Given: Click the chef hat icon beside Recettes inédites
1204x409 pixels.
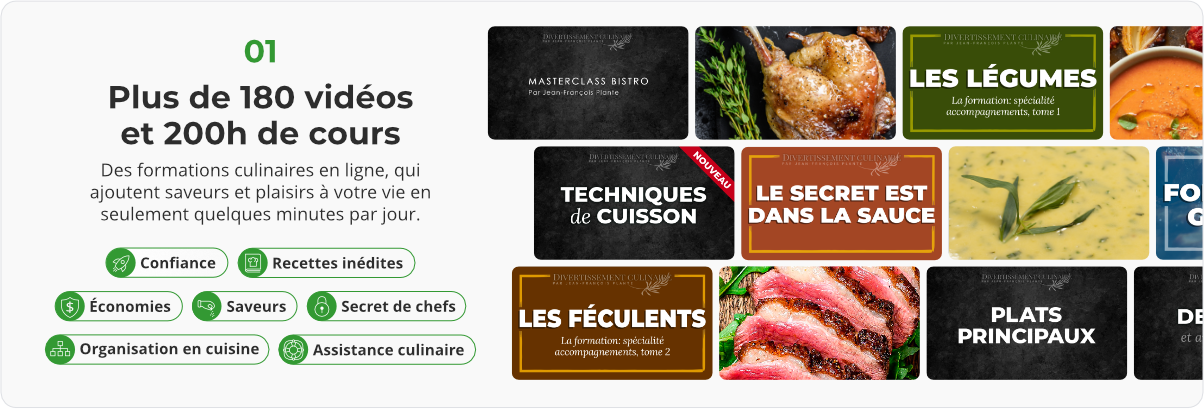Looking at the screenshot, I should pyautogui.click(x=253, y=263).
